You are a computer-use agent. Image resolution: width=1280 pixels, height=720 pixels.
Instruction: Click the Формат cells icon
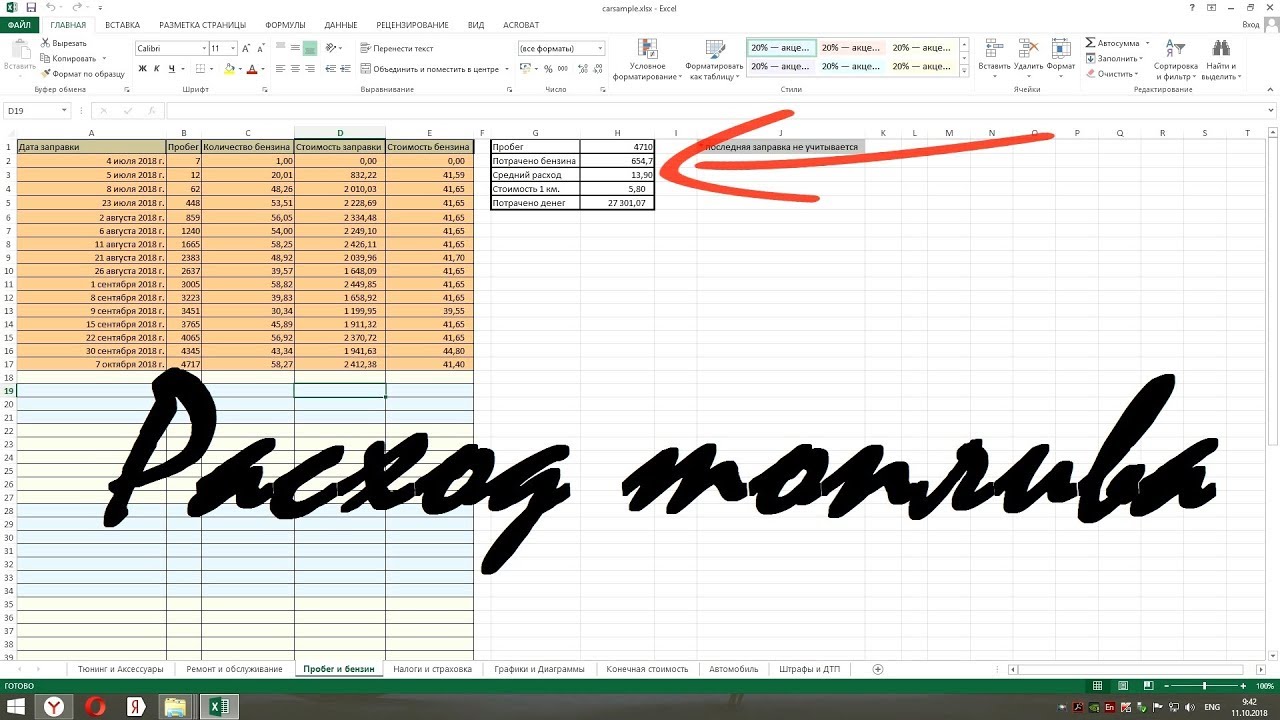coord(1061,47)
